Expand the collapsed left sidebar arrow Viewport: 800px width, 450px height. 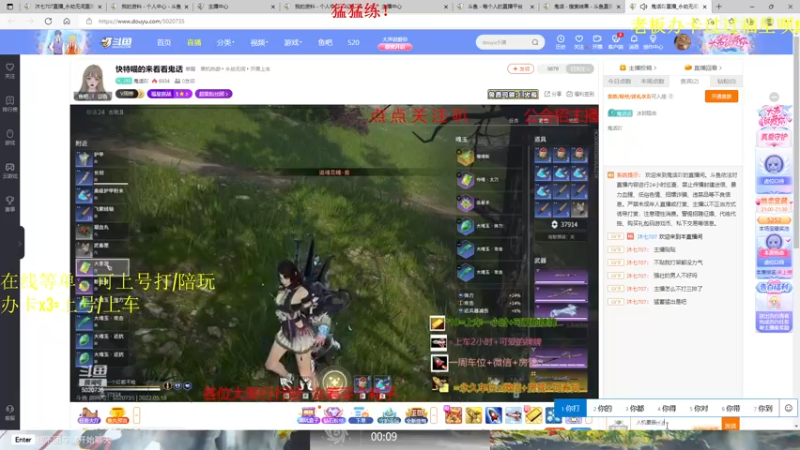point(20,243)
